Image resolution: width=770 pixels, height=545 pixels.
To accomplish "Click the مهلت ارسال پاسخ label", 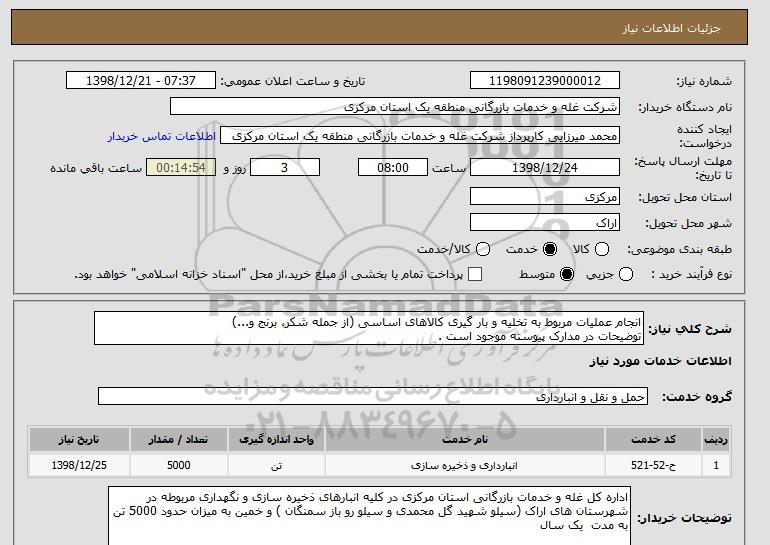I will pyautogui.click(x=683, y=168).
